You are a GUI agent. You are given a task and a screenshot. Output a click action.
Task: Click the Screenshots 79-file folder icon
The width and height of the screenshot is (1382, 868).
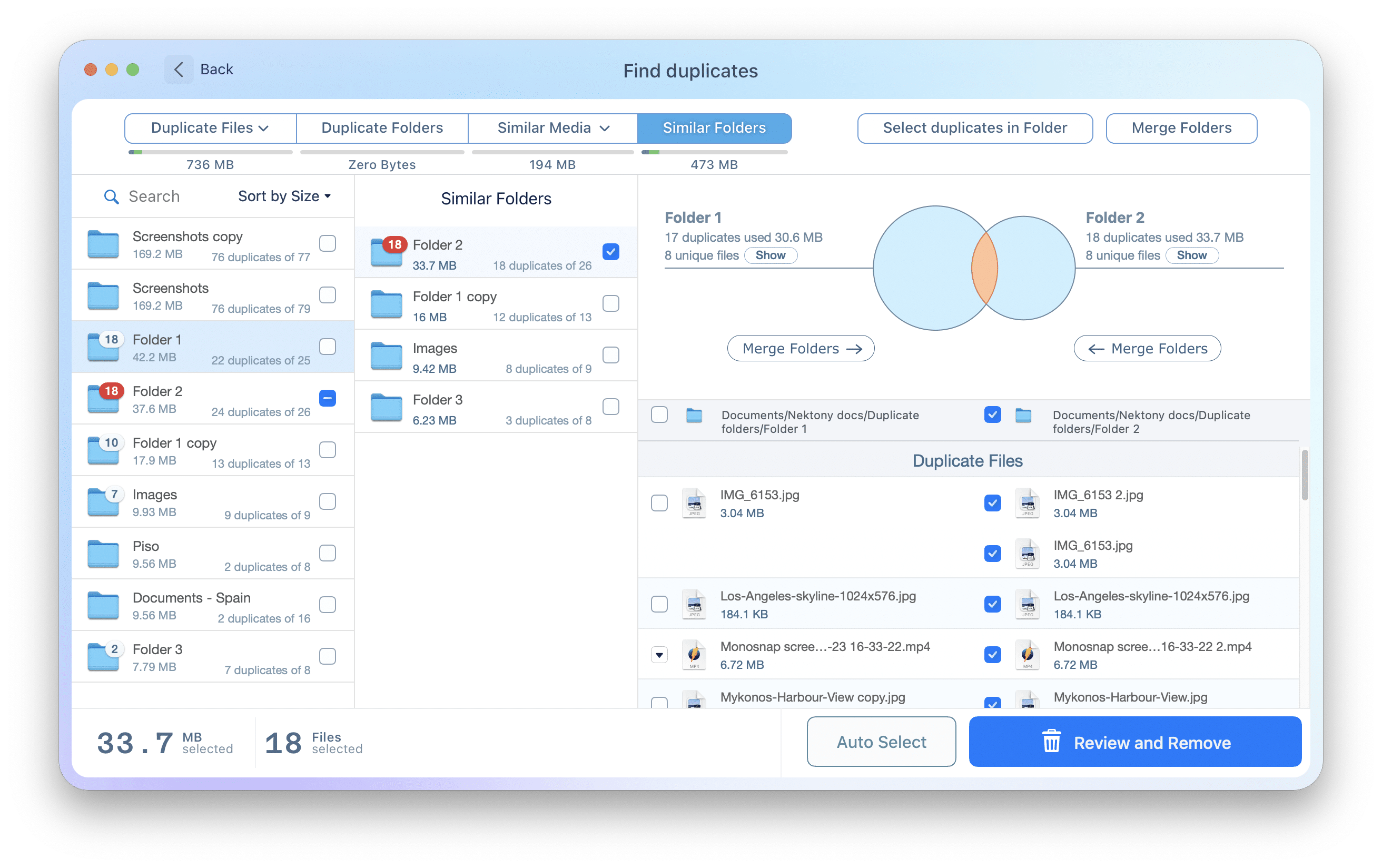(x=103, y=296)
